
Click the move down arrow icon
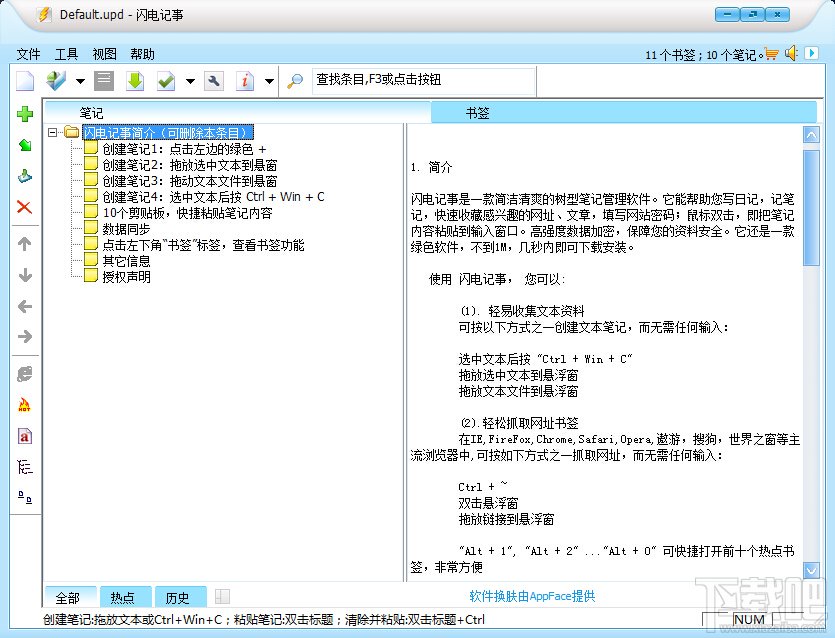[24, 275]
